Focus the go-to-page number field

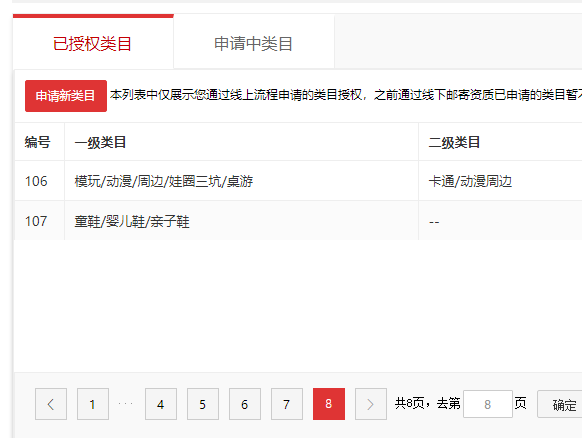tap(488, 404)
